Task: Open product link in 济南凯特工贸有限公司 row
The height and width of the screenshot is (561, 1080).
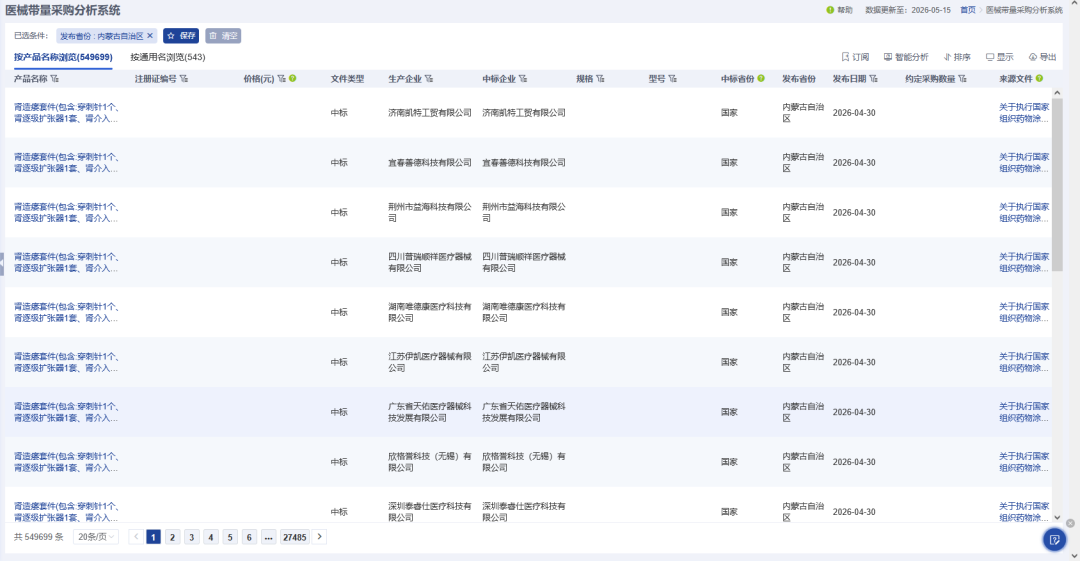Action: point(66,113)
